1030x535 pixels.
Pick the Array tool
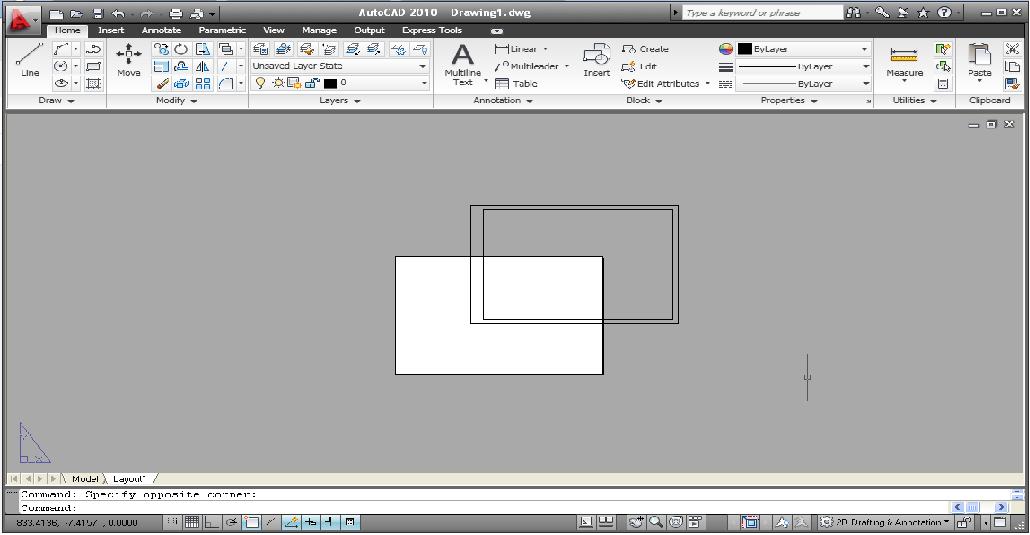[203, 83]
